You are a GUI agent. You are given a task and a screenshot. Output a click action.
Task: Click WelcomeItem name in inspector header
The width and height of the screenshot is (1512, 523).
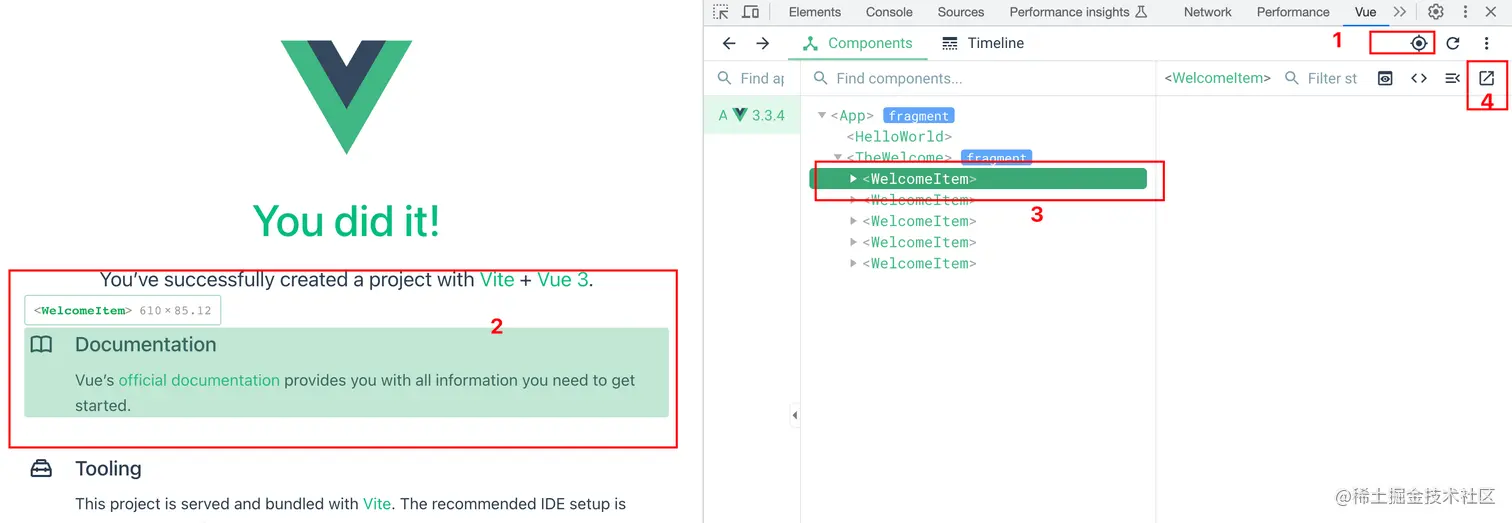[1217, 78]
